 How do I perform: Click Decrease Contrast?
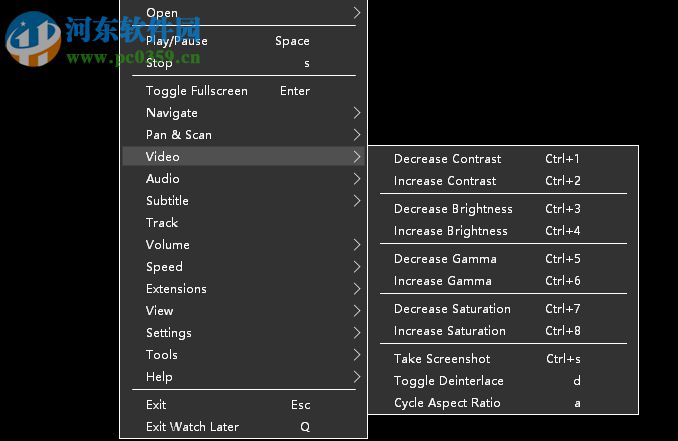[447, 159]
